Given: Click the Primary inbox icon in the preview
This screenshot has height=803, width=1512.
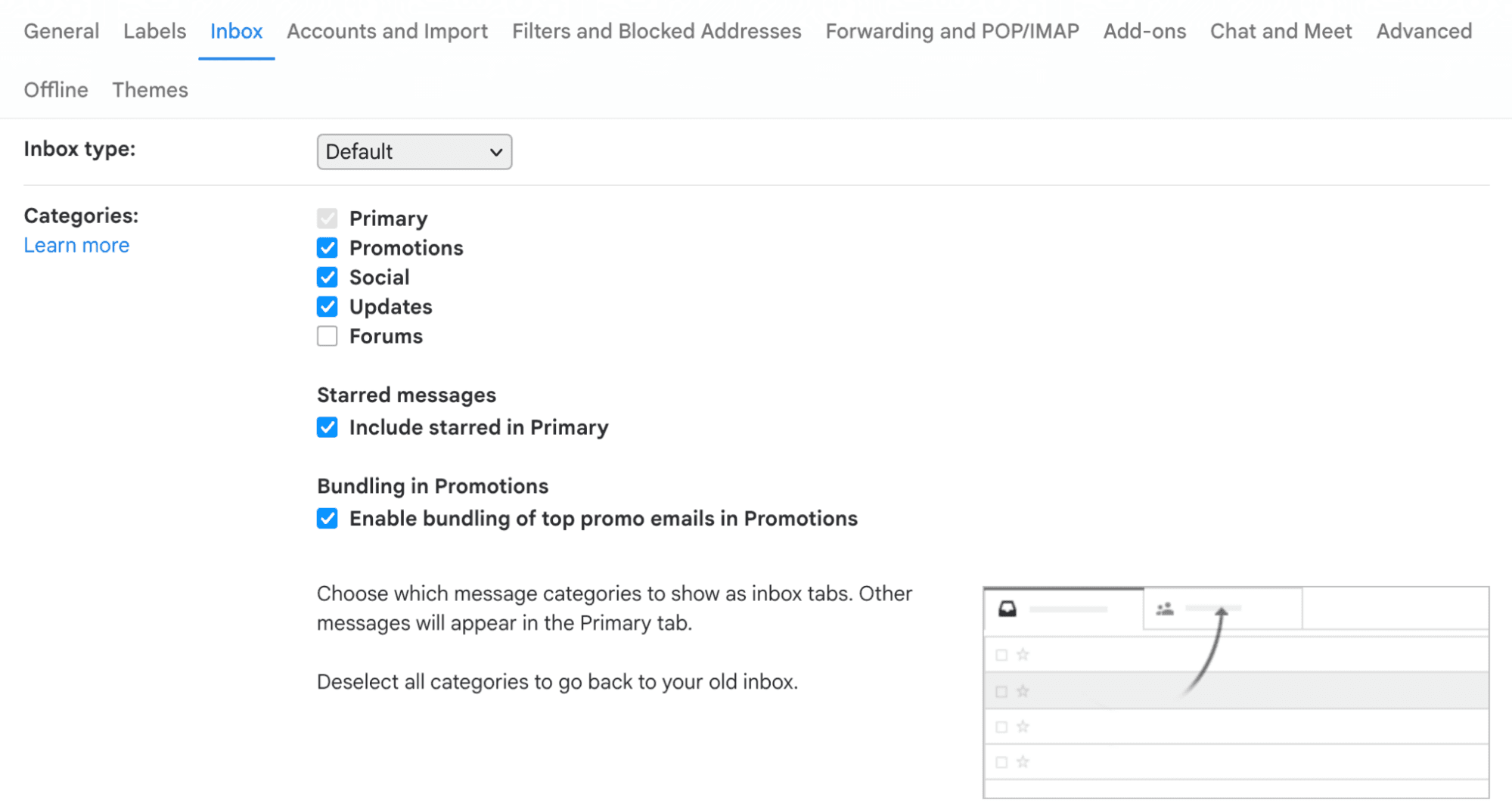Looking at the screenshot, I should tap(1008, 607).
